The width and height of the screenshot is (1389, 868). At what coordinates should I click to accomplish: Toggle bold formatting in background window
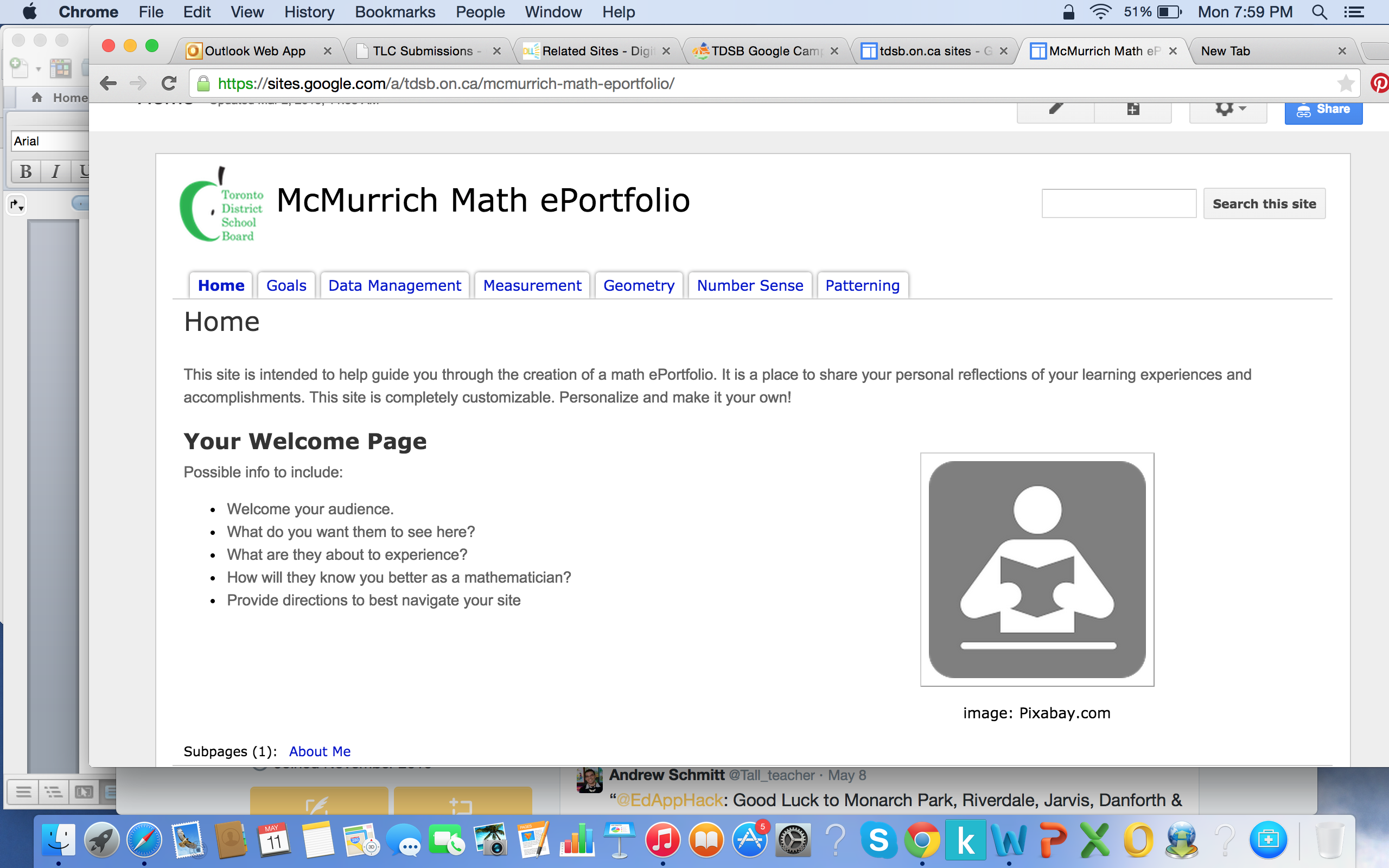pyautogui.click(x=26, y=171)
